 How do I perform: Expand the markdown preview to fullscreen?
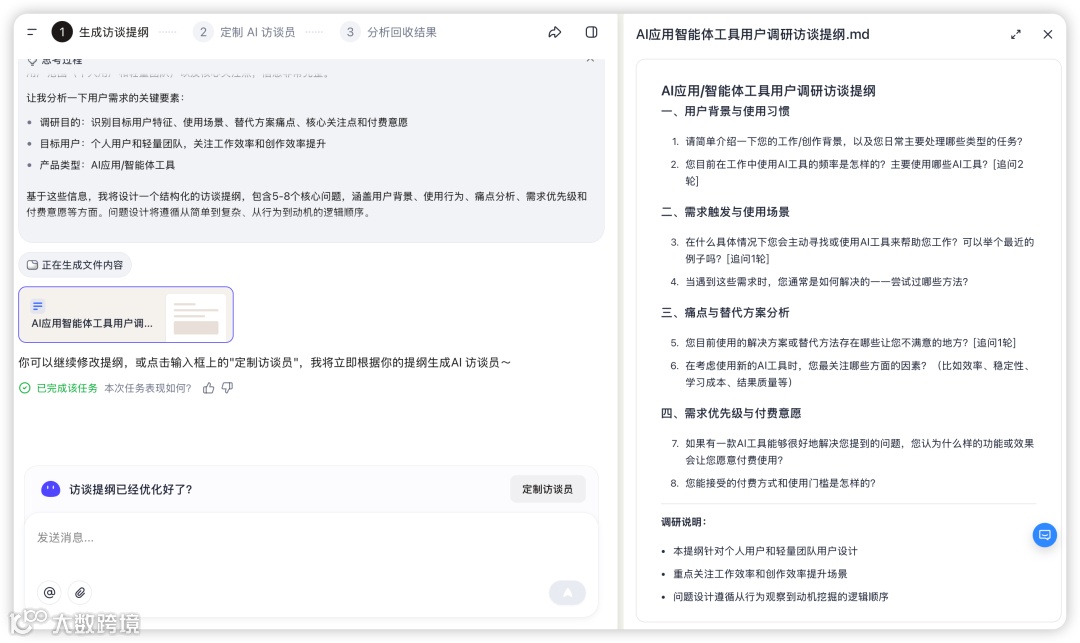coord(1016,34)
